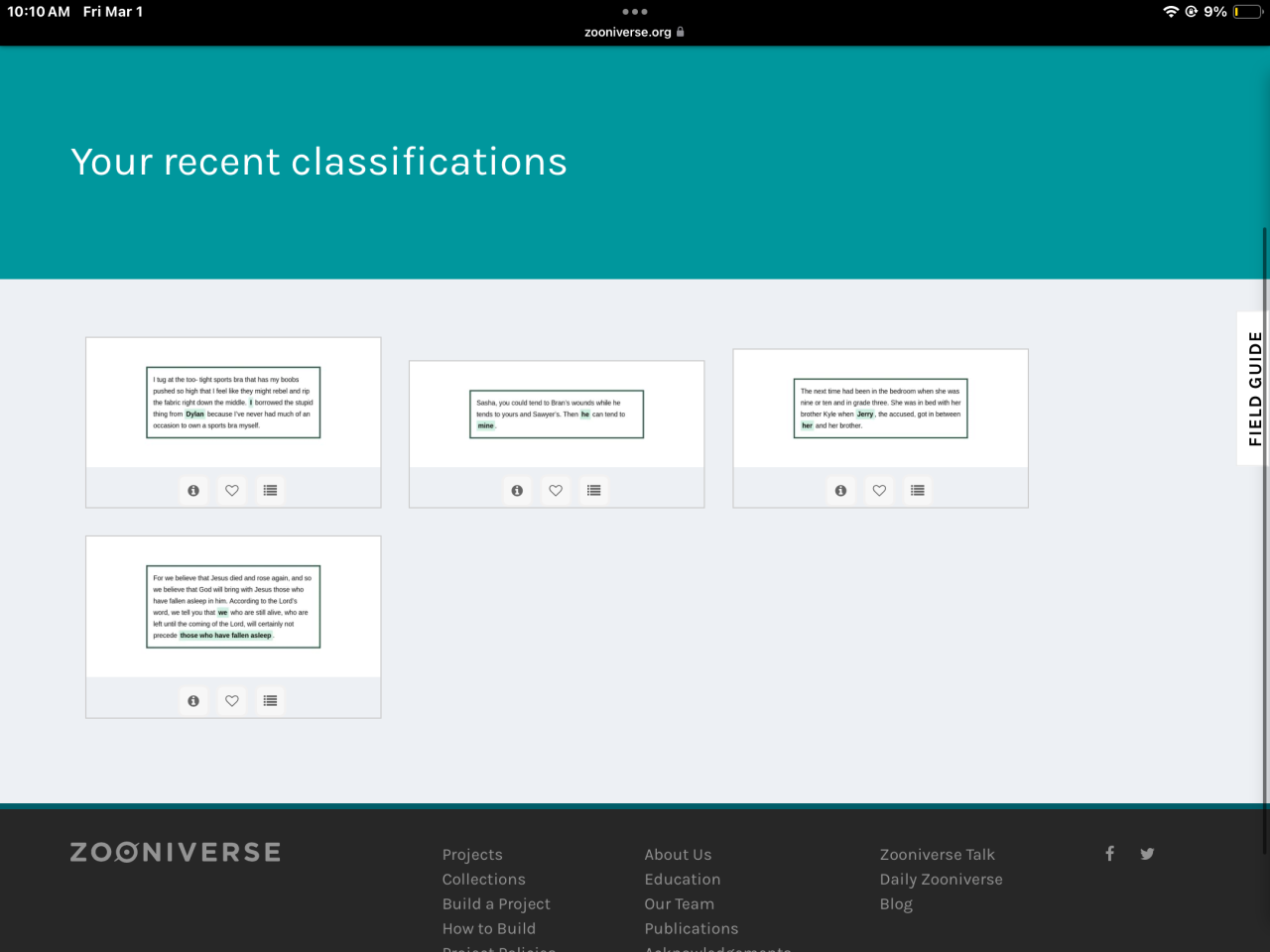Add the Jesus passage card to collection

pos(270,700)
